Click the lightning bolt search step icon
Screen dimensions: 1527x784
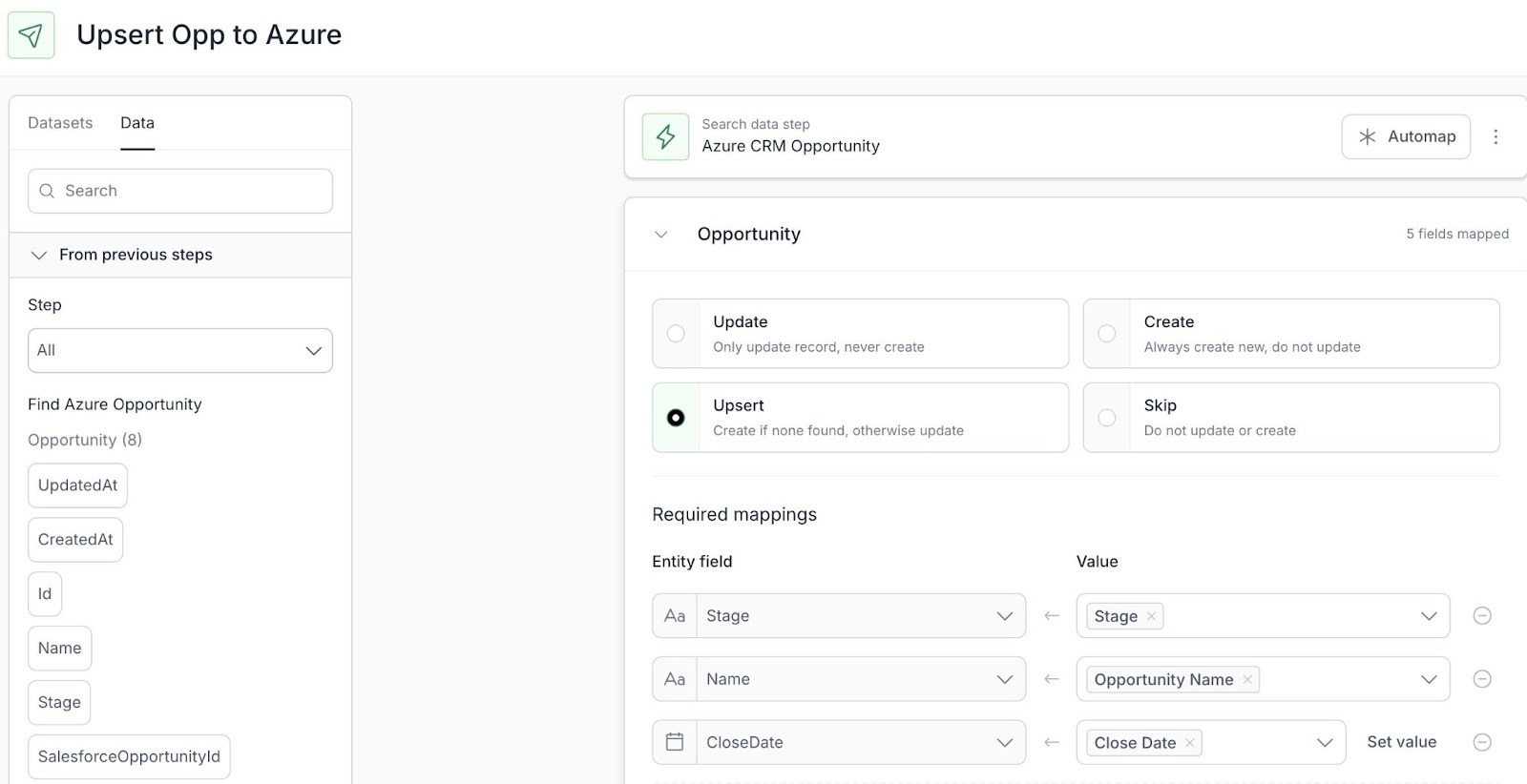click(x=665, y=136)
